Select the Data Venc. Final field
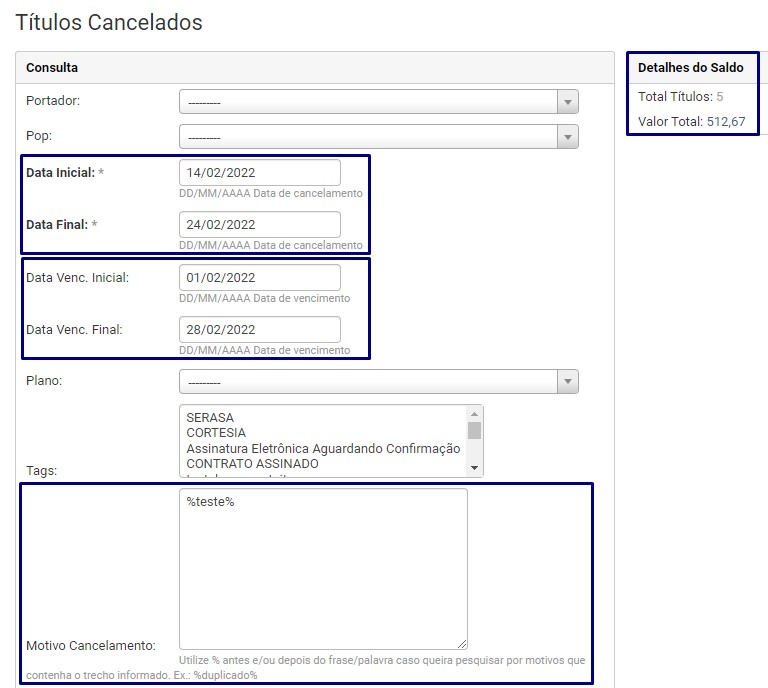 click(260, 329)
